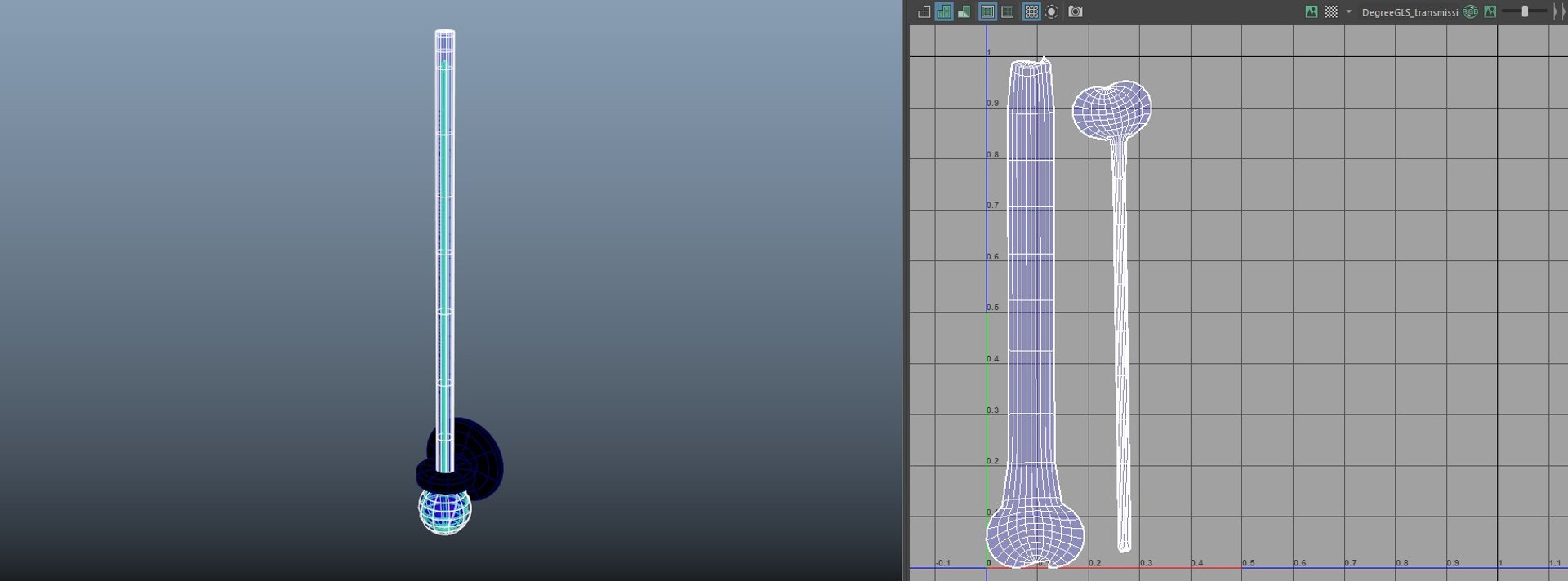Click the isolate select circle icon
This screenshot has height=581, width=1568.
[x=1052, y=11]
